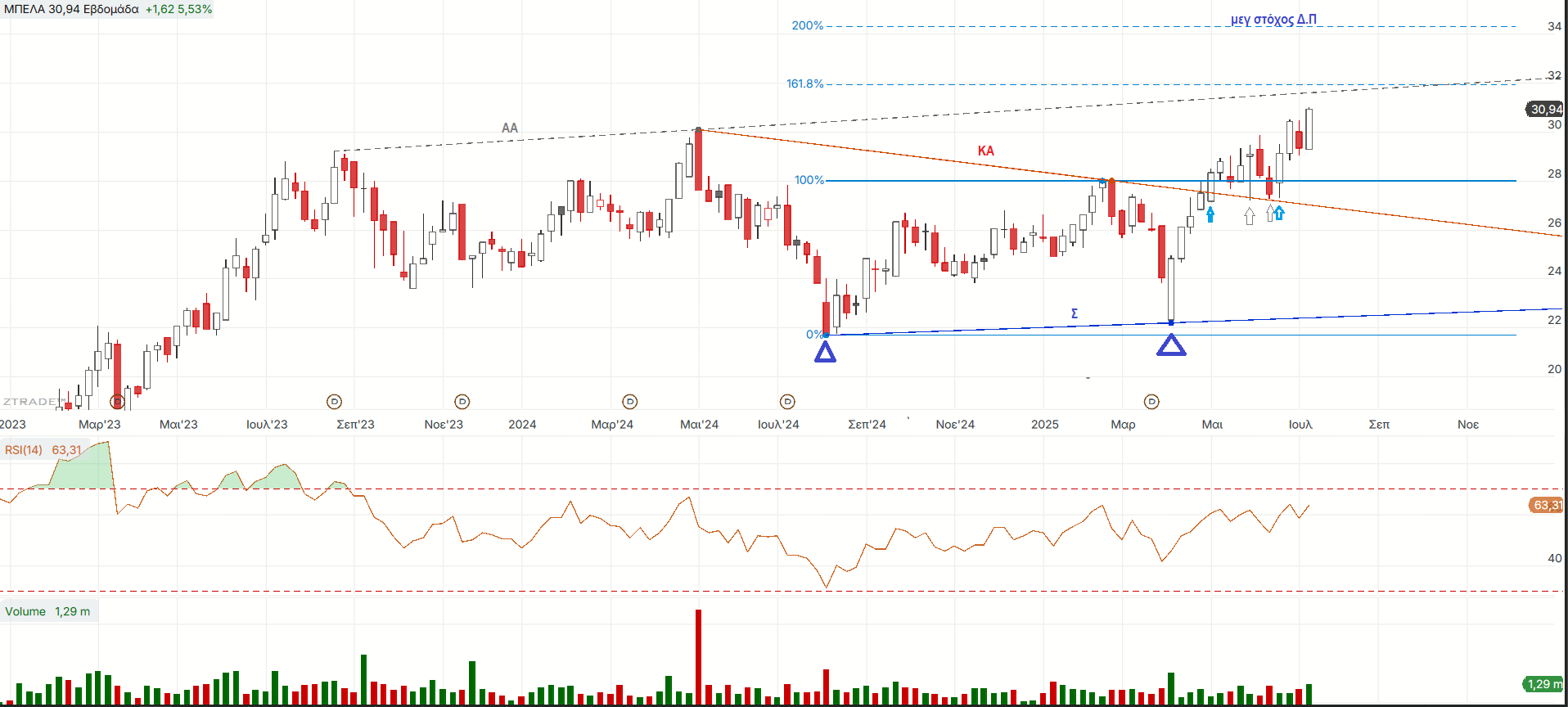Click the Ιουλ'23 label on the time axis
The image size is (1568, 707).
click(267, 424)
